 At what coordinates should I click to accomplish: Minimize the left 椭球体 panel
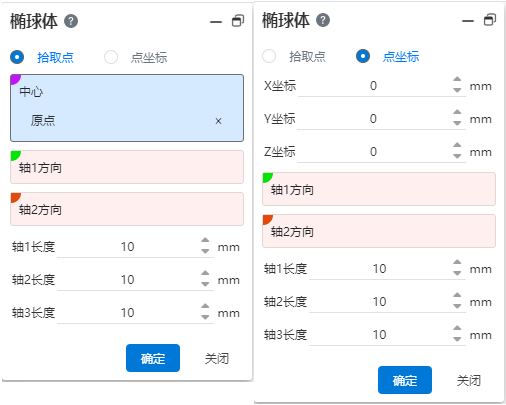pos(216,22)
